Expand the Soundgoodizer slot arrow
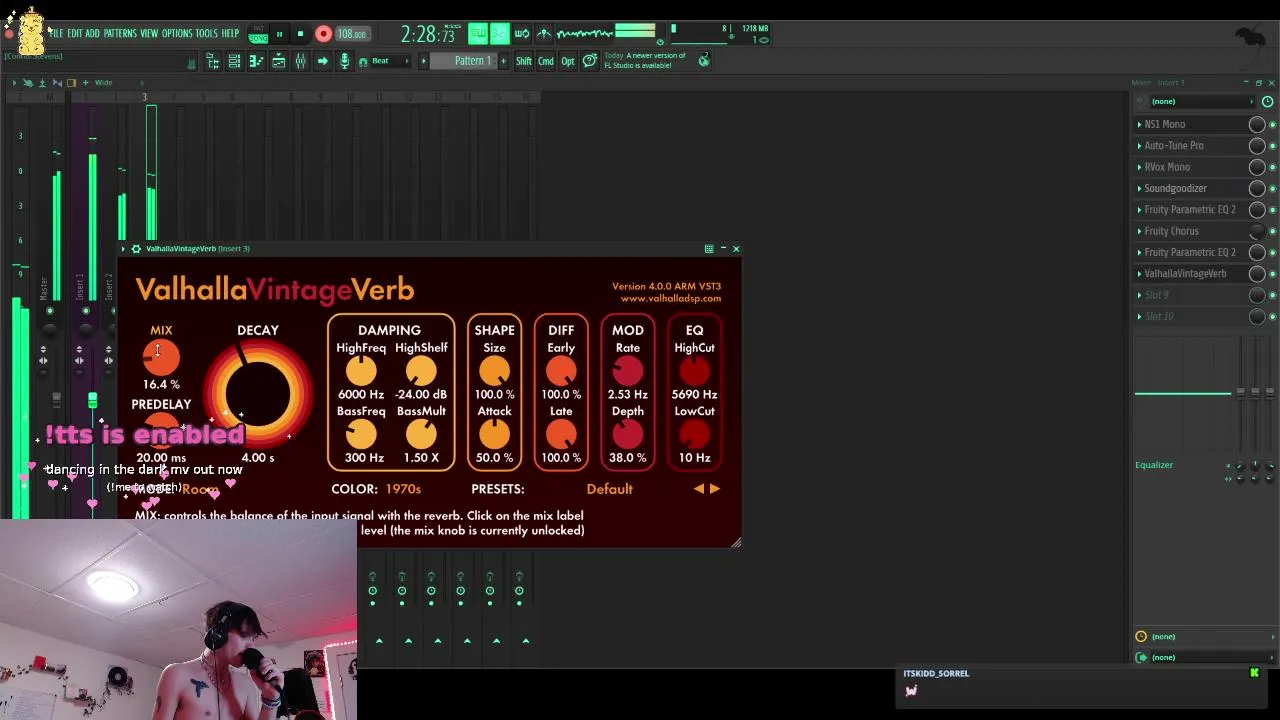This screenshot has height=720, width=1280. [1139, 189]
